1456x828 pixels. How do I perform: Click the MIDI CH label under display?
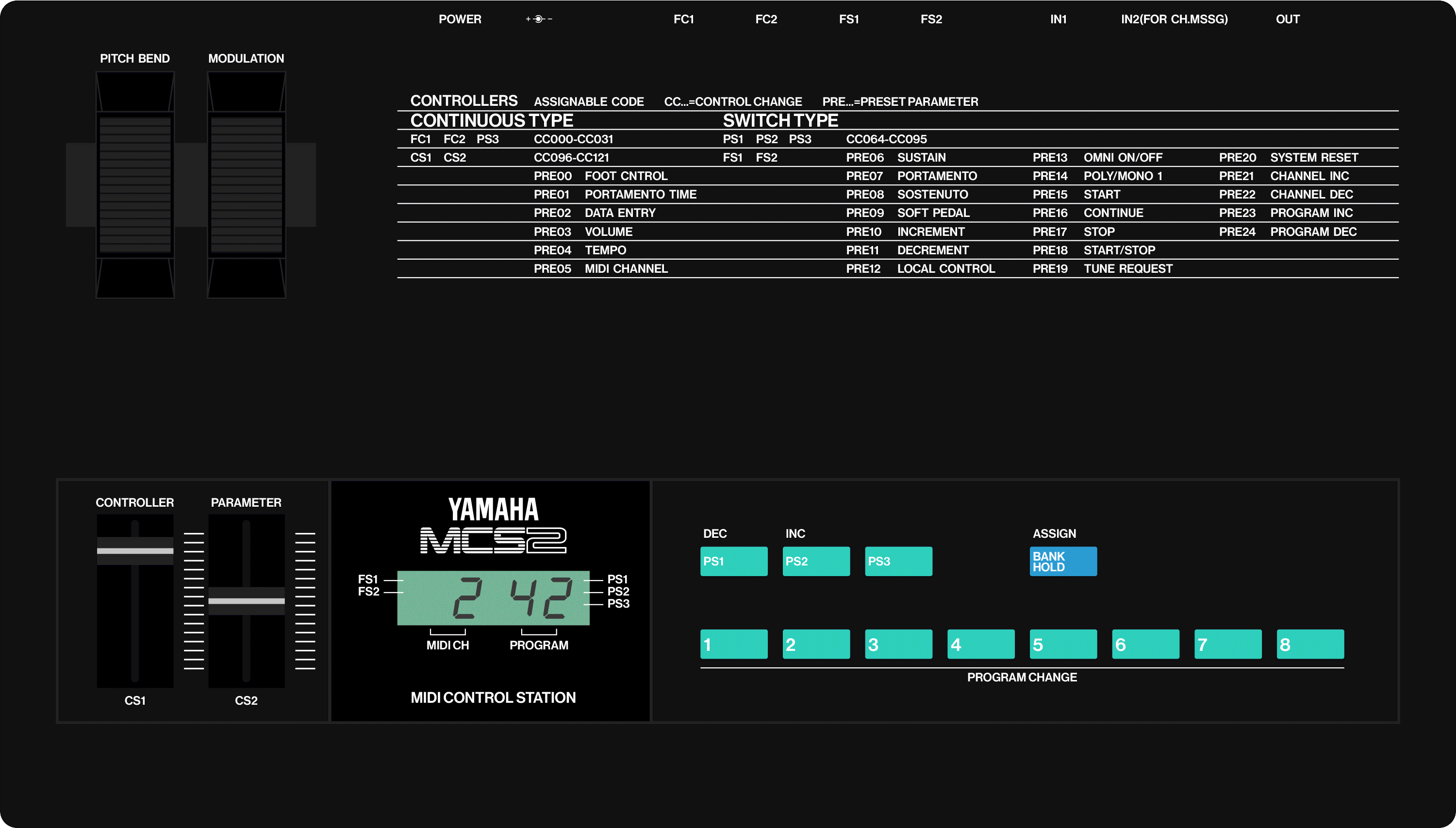(x=447, y=645)
